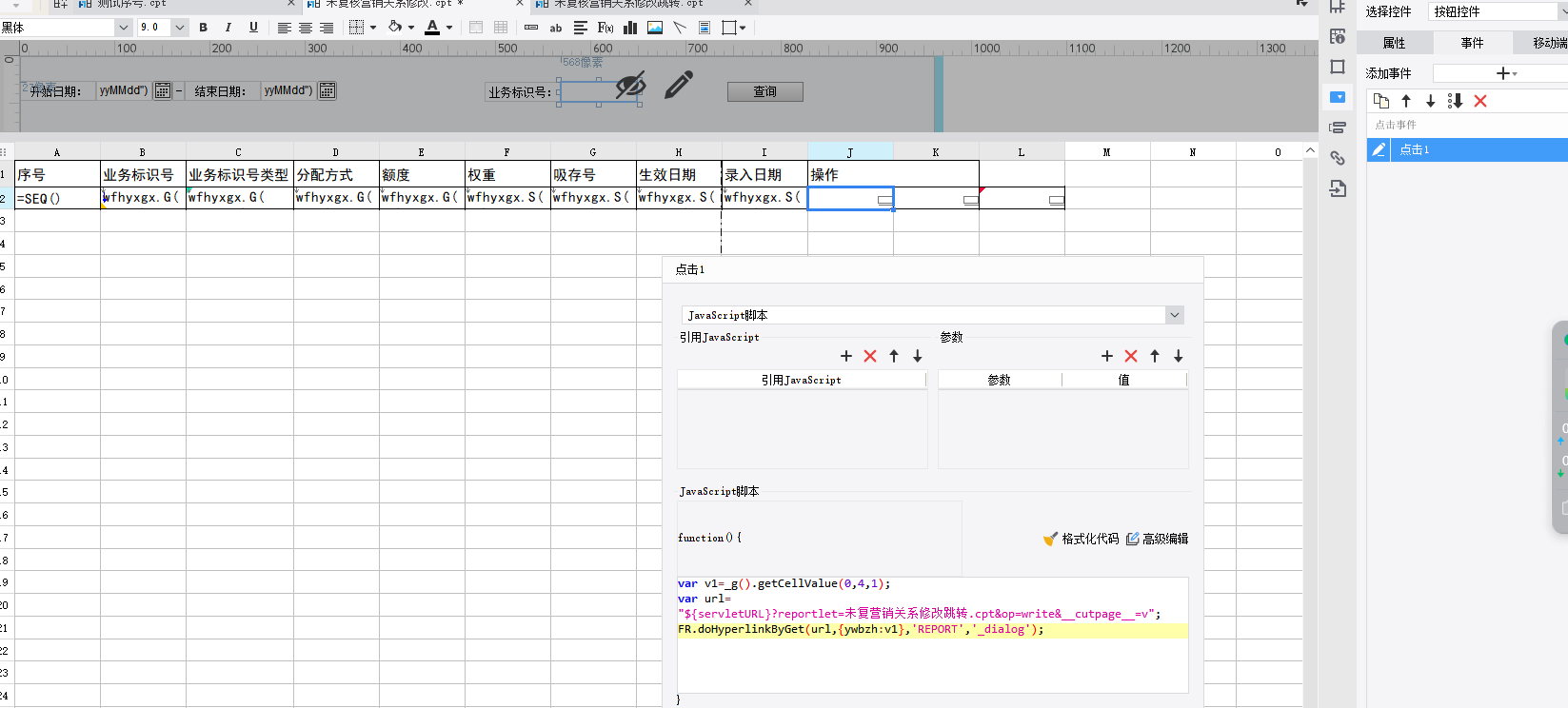Insert plain text with the 'ab' icon
The height and width of the screenshot is (708, 1568).
click(556, 28)
